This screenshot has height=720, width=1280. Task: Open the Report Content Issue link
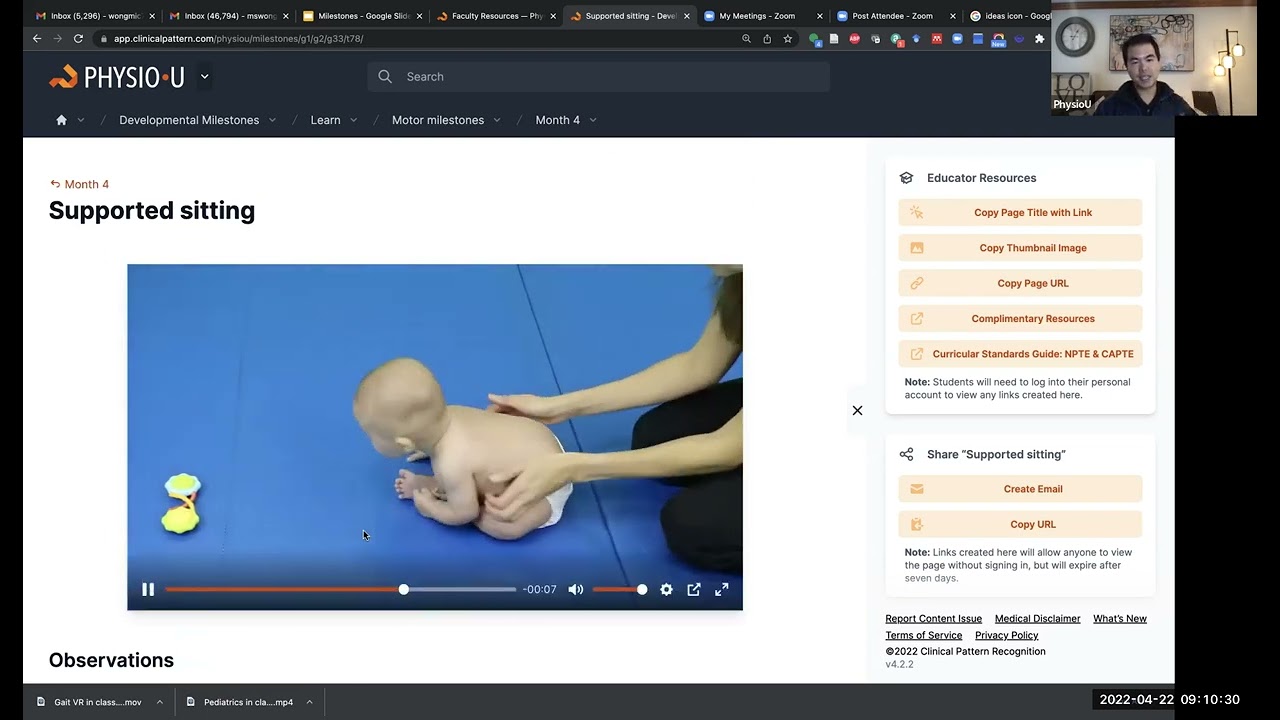pyautogui.click(x=933, y=619)
